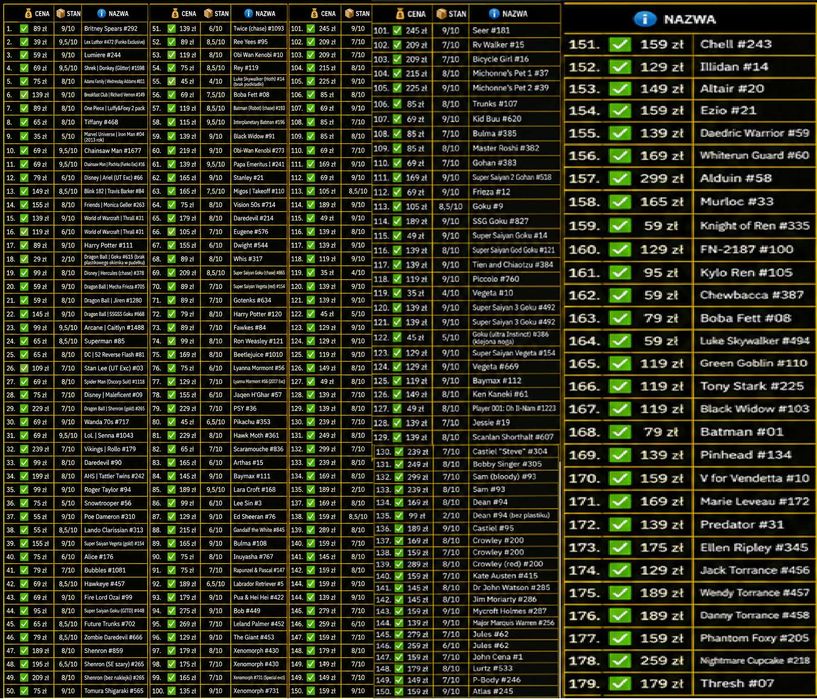817x699 pixels.
Task: Click green checkmark in row 8 Tiffany #468
Action: (x=24, y=122)
